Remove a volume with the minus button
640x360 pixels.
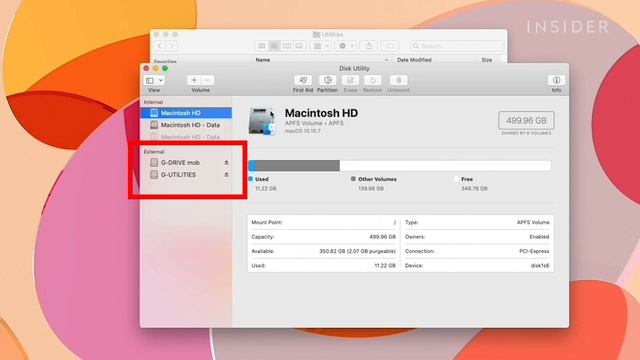207,80
